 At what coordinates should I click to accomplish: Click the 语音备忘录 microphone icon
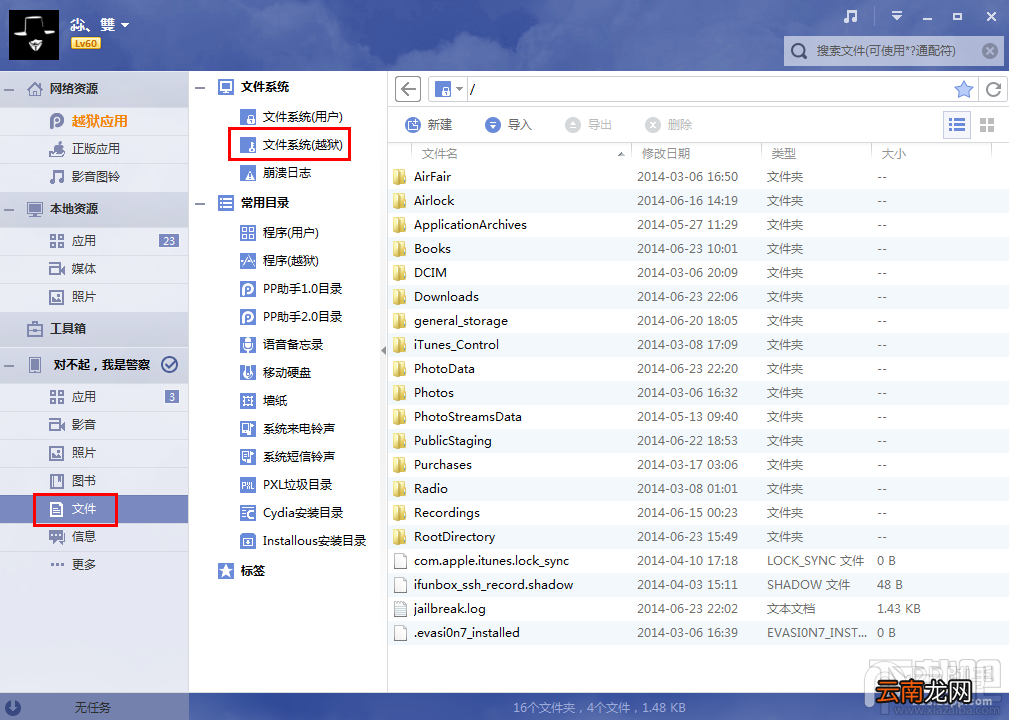coord(248,345)
